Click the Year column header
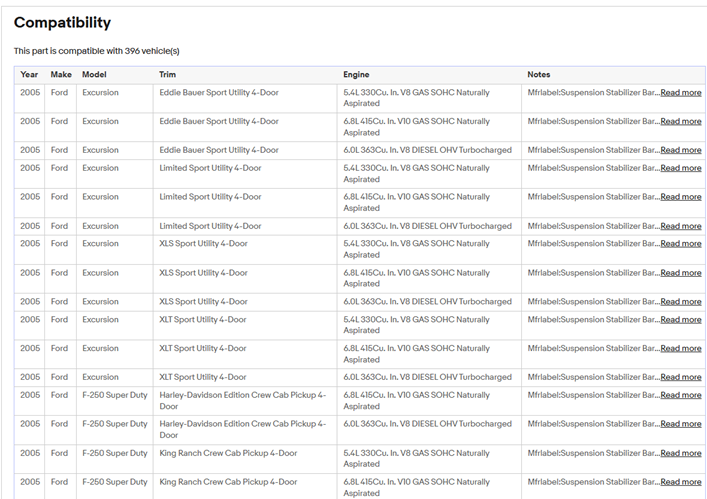 click(x=29, y=75)
